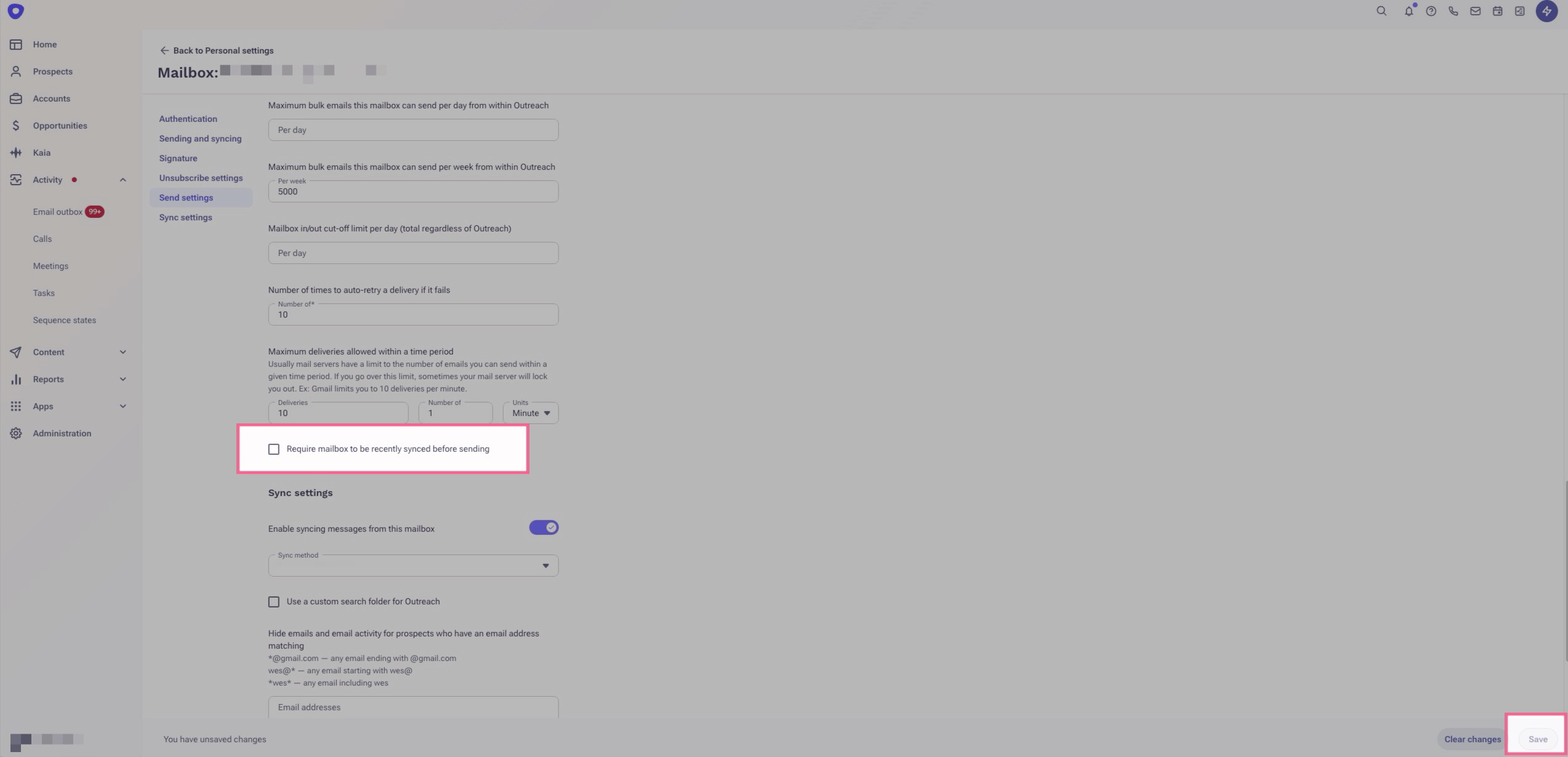Open the notifications bell
The width and height of the screenshot is (1568, 757).
1409,11
